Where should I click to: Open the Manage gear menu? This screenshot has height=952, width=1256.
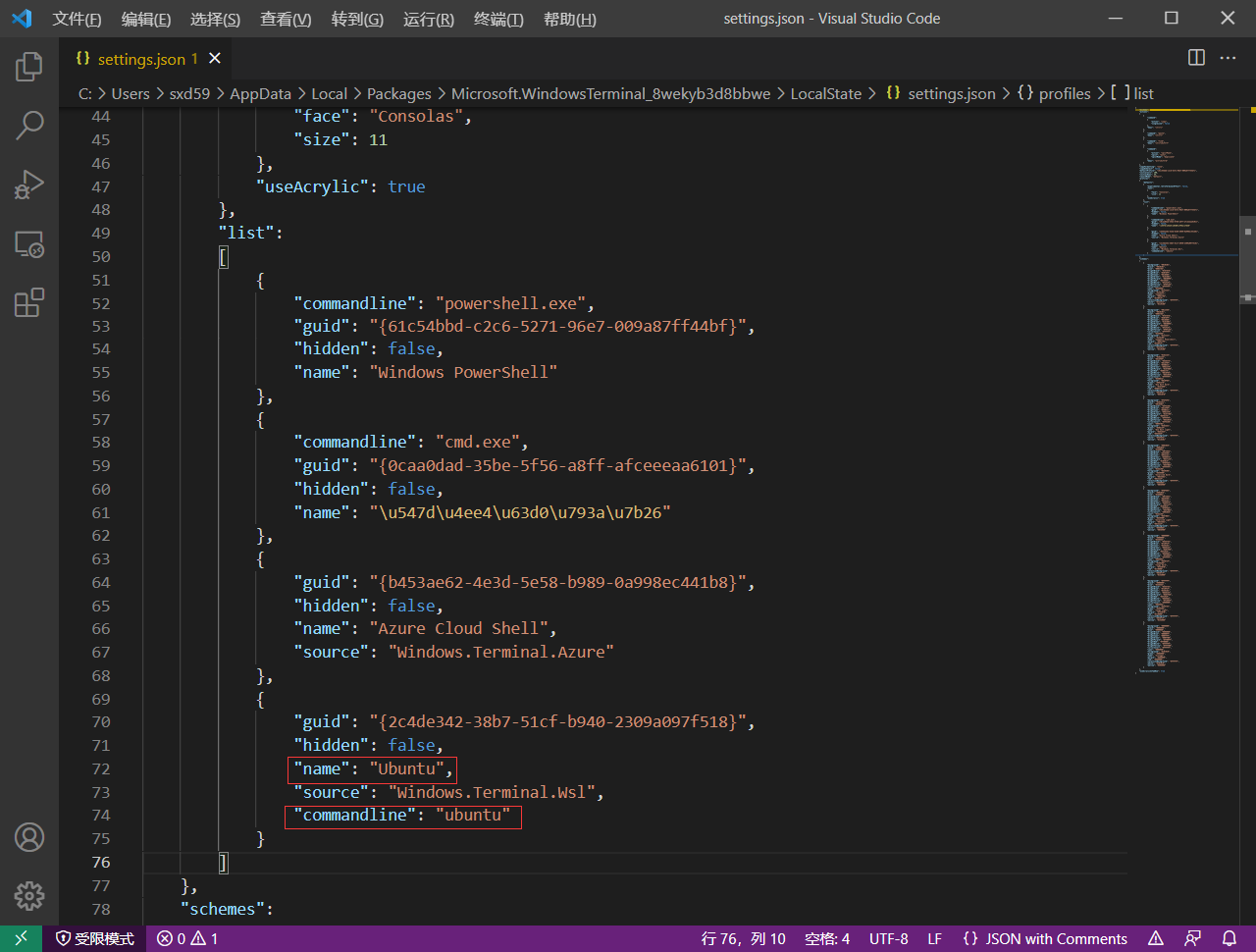tap(29, 895)
